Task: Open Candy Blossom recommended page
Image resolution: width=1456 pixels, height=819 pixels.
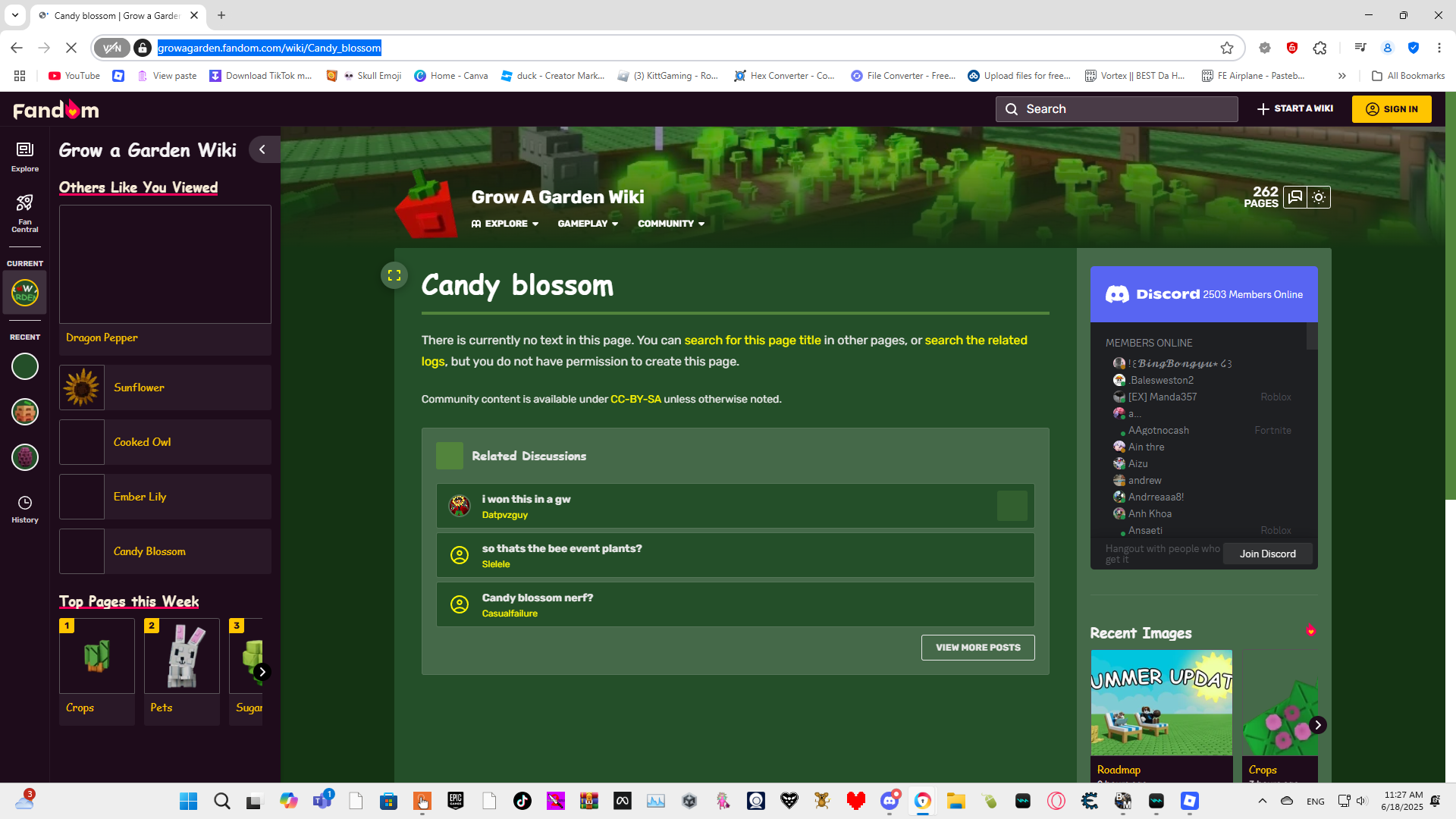Action: pyautogui.click(x=165, y=551)
